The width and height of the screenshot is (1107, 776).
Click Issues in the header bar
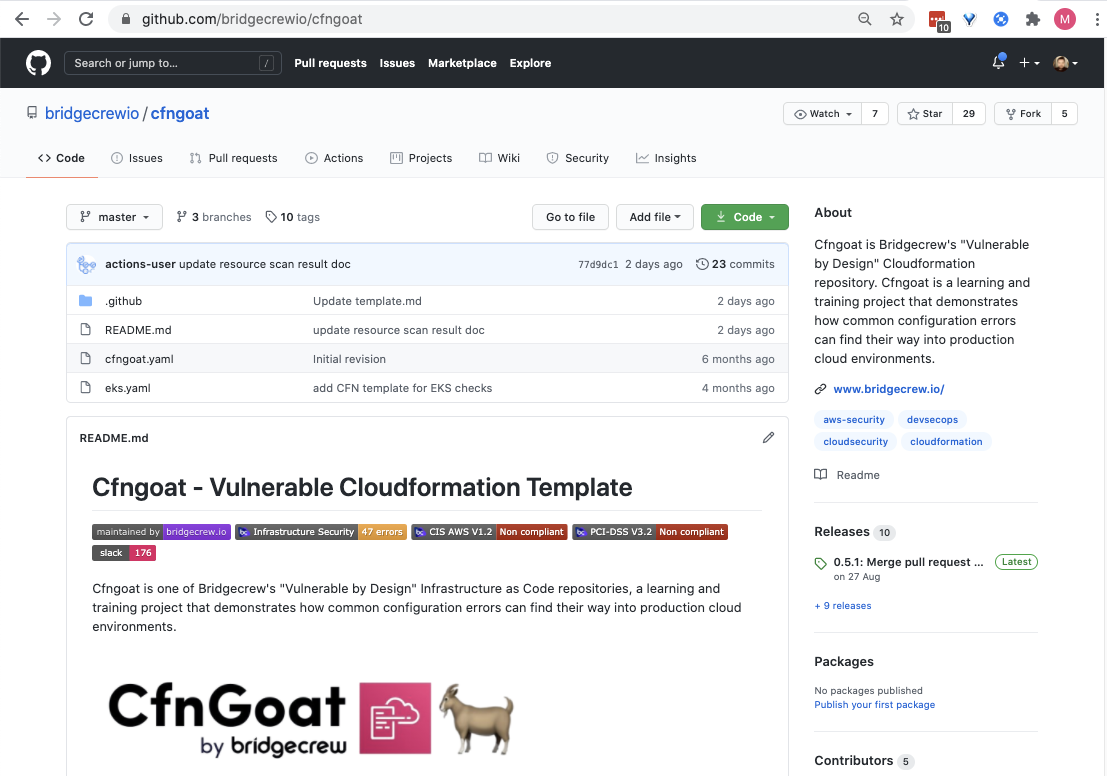(397, 63)
